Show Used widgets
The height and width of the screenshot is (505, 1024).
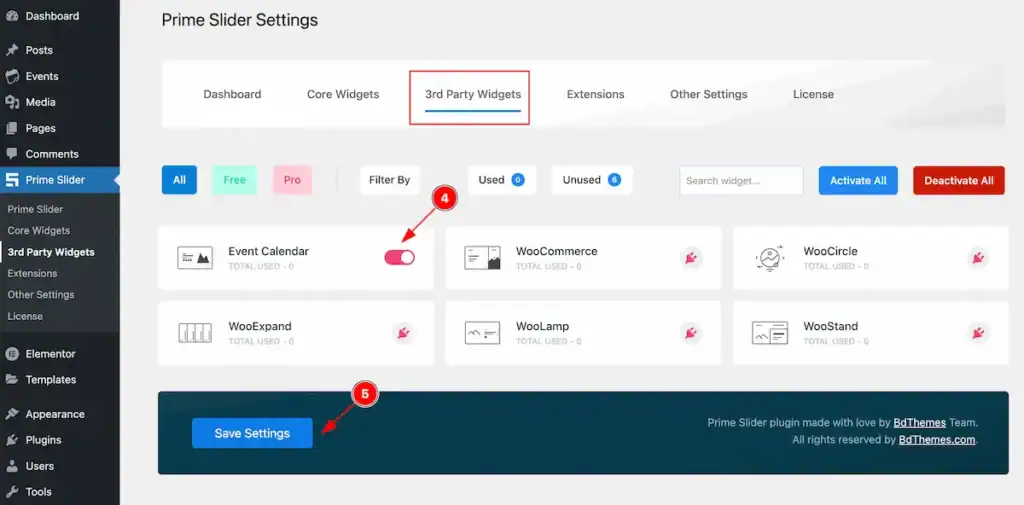tap(502, 180)
